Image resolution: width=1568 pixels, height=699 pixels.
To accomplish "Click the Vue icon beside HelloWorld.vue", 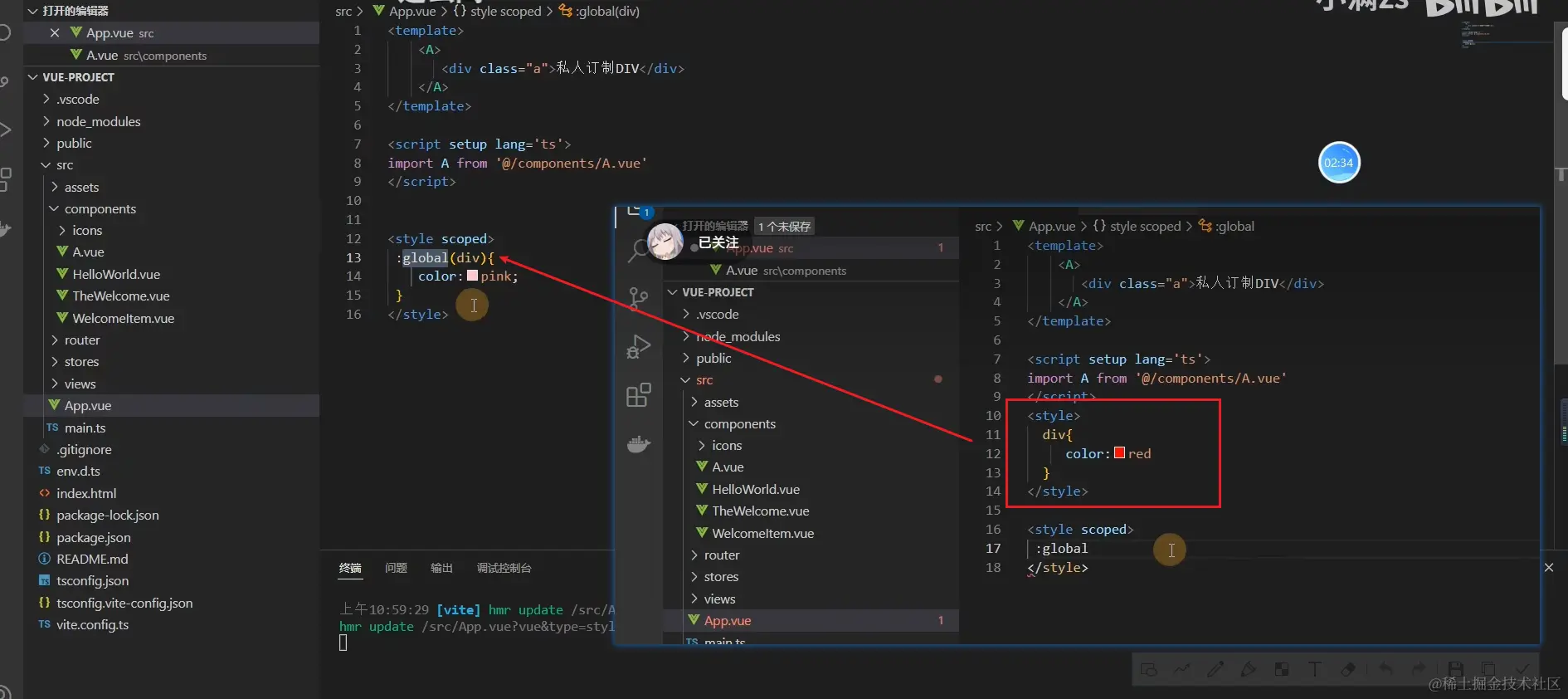I will click(x=62, y=273).
